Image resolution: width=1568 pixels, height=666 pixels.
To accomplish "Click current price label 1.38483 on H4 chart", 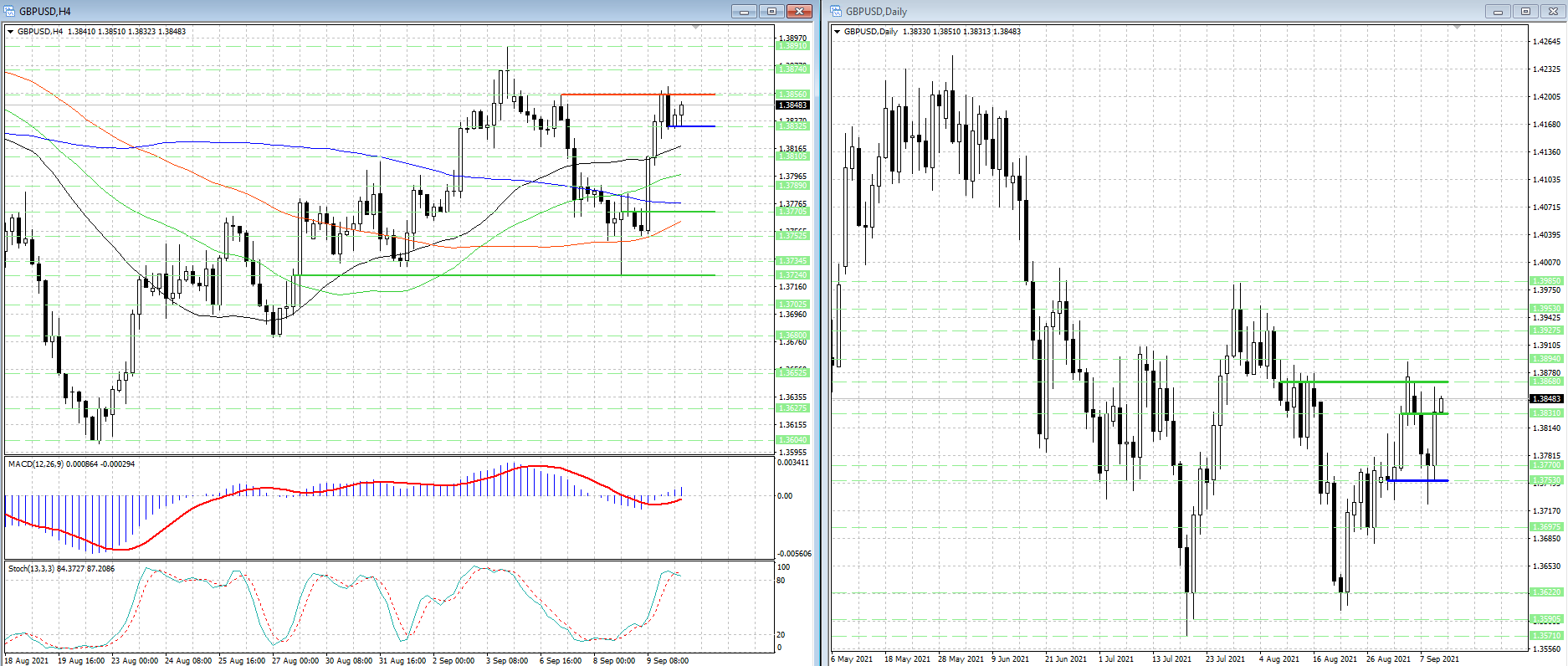I will point(792,105).
